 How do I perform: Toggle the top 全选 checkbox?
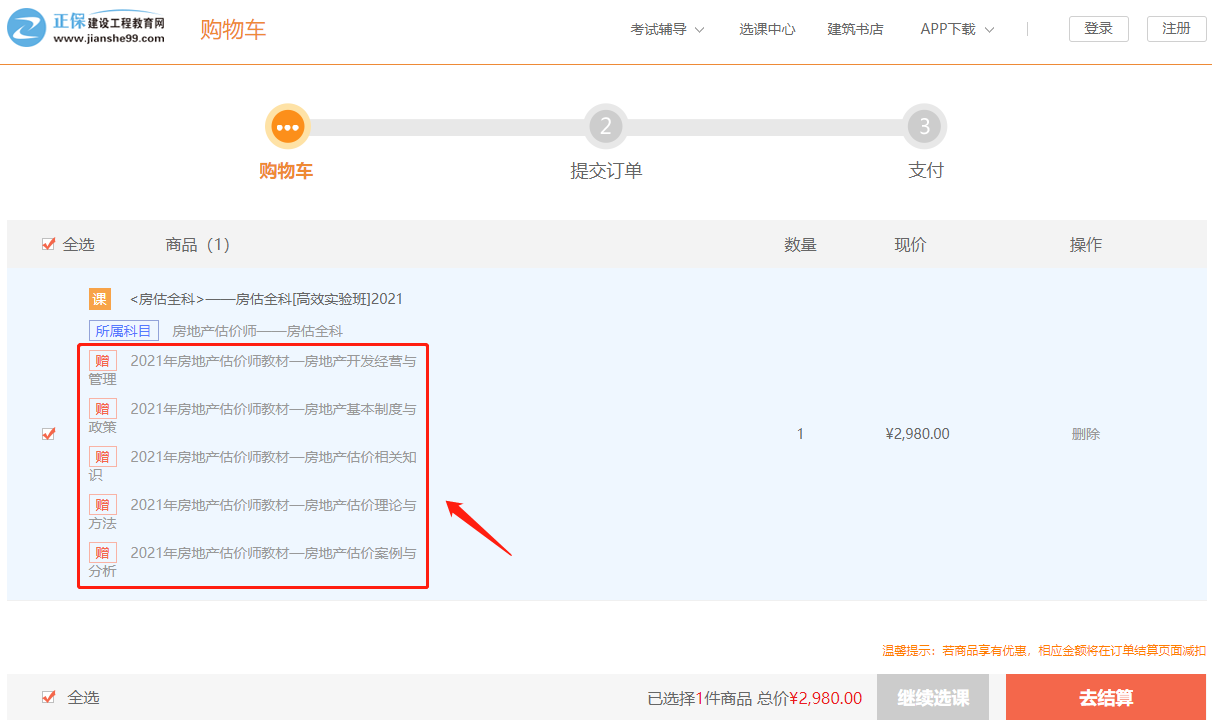click(x=48, y=245)
